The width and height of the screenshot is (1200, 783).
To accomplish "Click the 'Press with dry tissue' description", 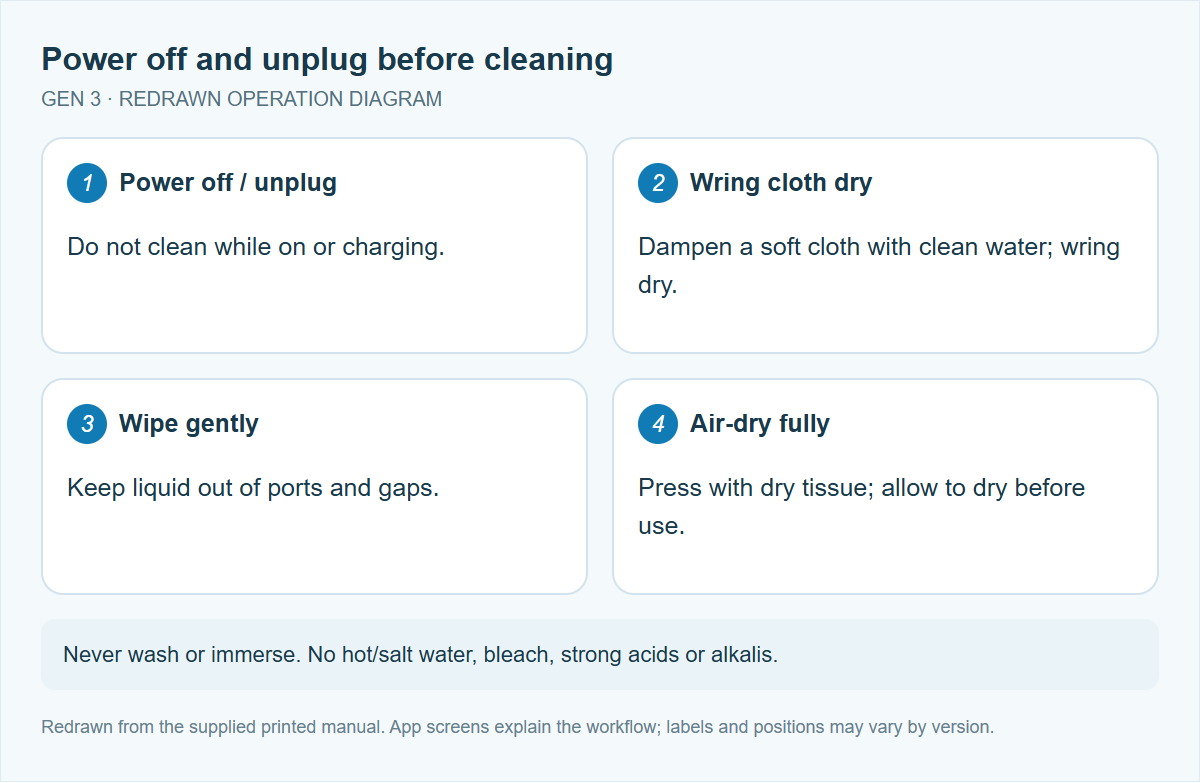I will [862, 507].
